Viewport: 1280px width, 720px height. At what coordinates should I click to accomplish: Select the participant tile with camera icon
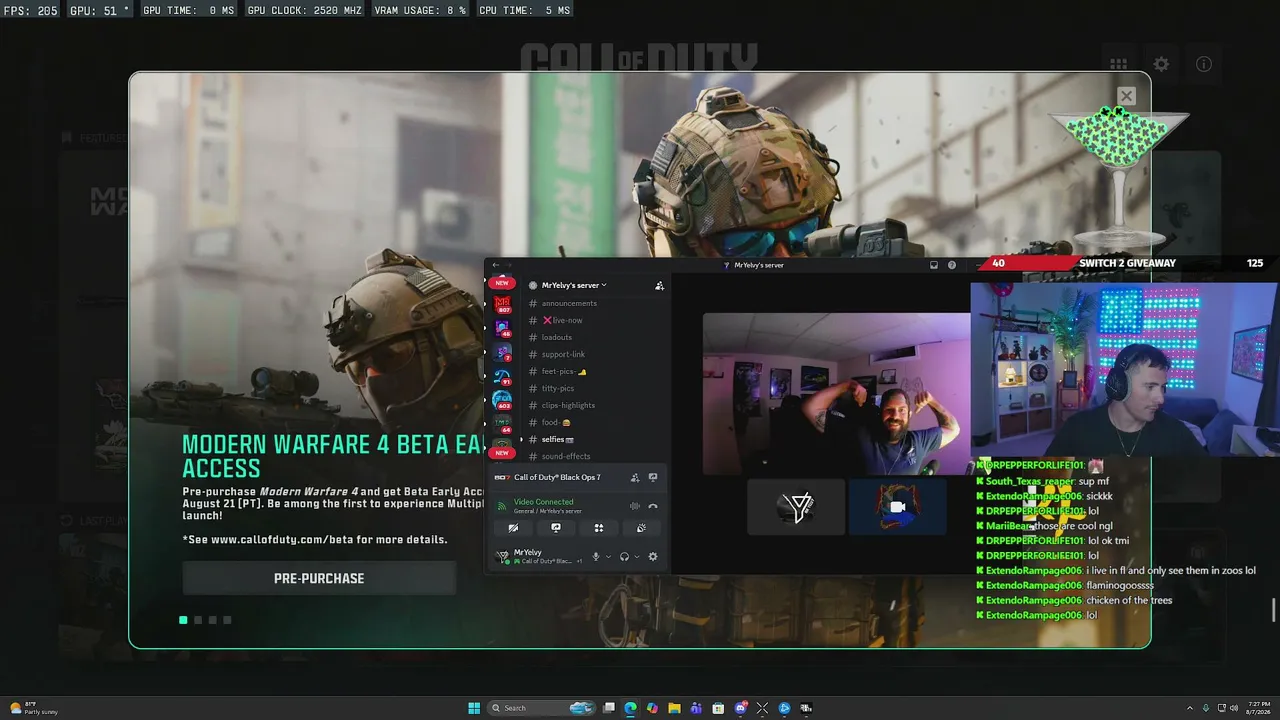click(898, 507)
